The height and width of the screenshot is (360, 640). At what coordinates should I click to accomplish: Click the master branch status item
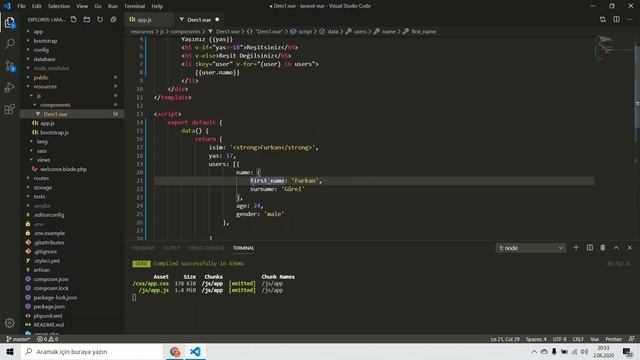[18, 339]
